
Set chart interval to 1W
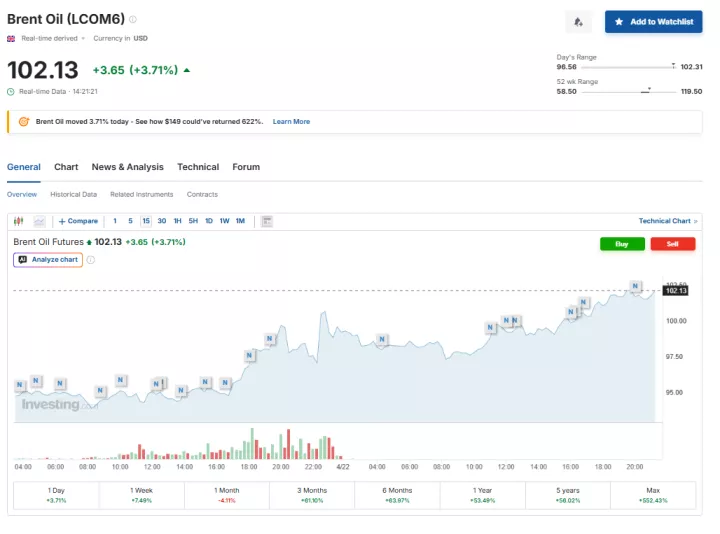pyautogui.click(x=224, y=221)
